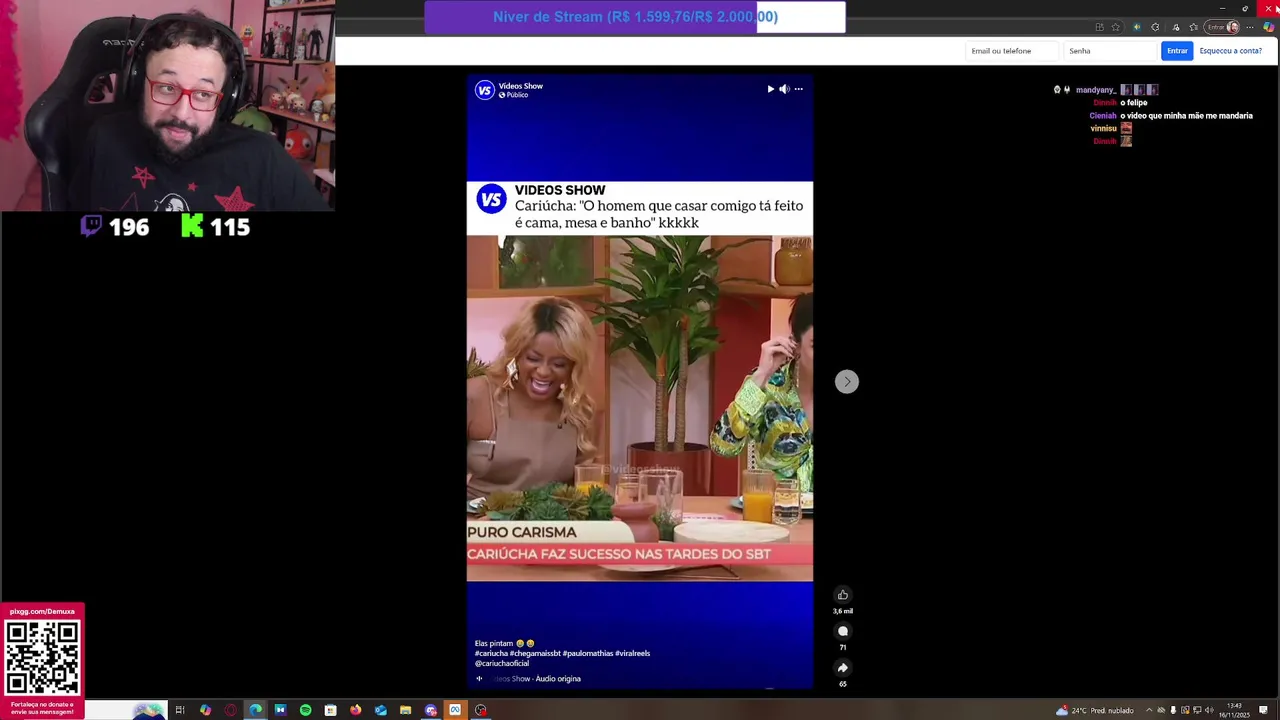The height and width of the screenshot is (720, 1280).
Task: Click Cleniah's chat message about video
Action: click(1186, 116)
